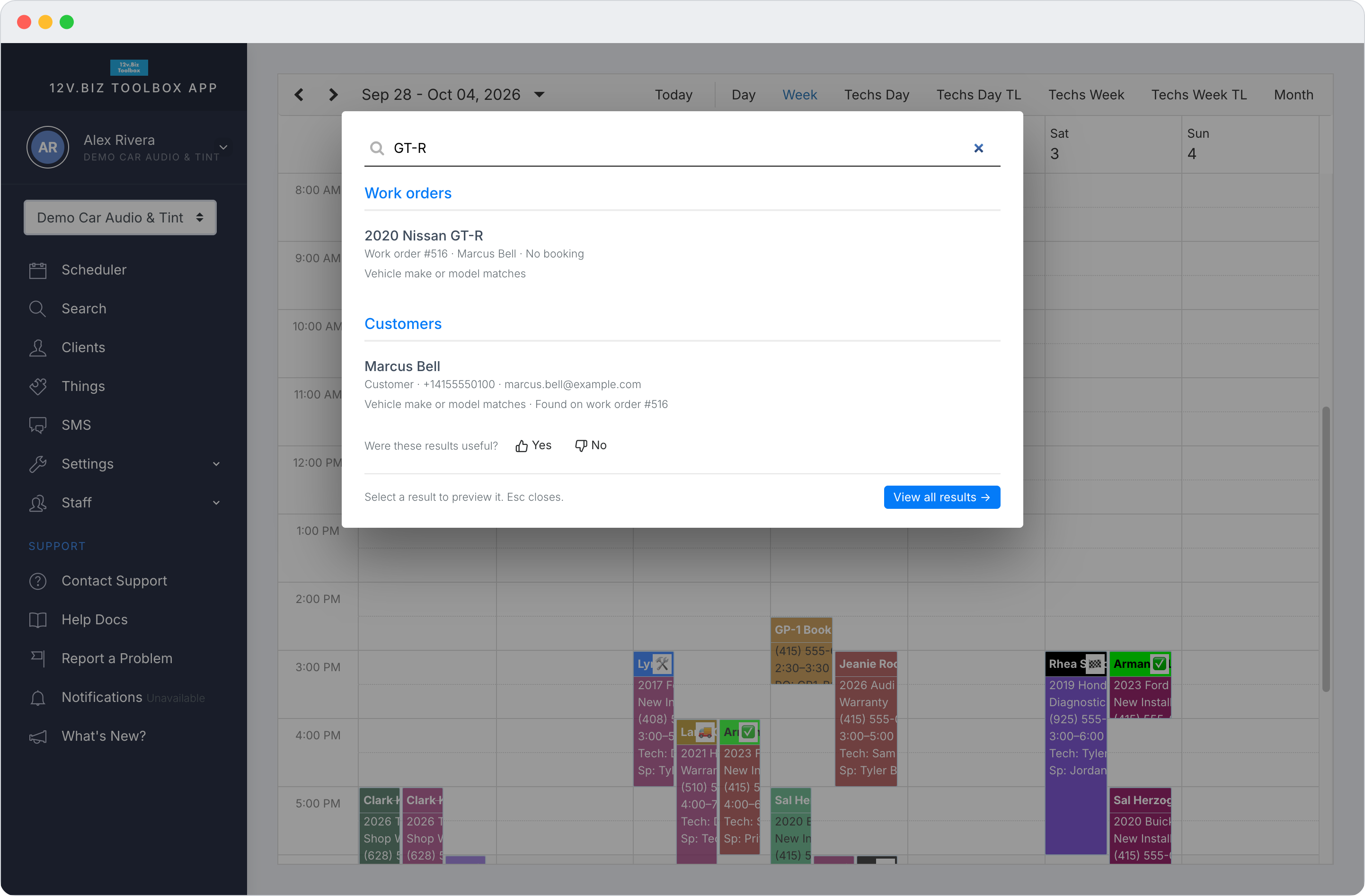
Task: Click the 12v.Biz Toolbox logo
Action: pos(129,68)
